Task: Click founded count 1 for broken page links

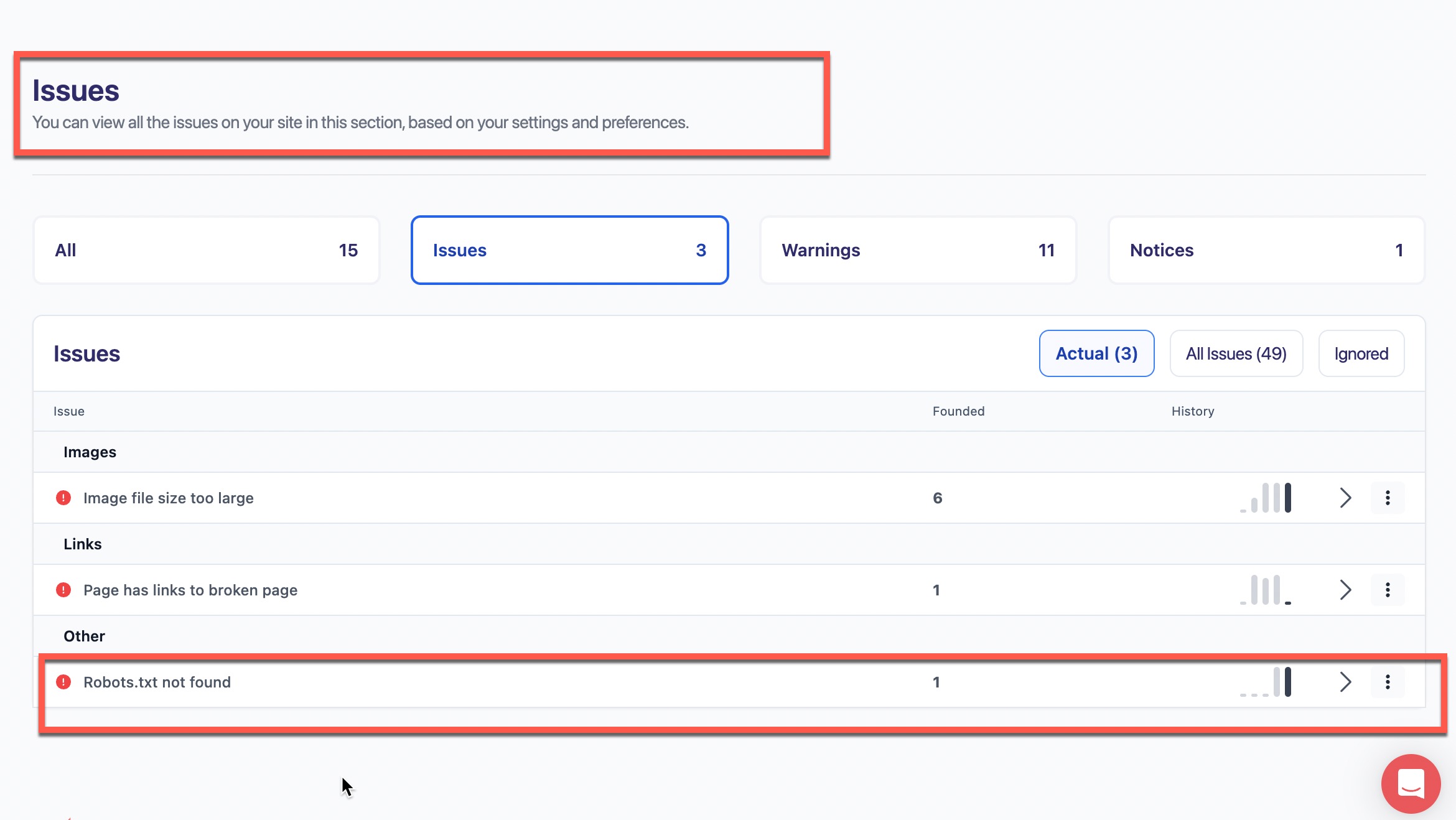Action: 936,590
